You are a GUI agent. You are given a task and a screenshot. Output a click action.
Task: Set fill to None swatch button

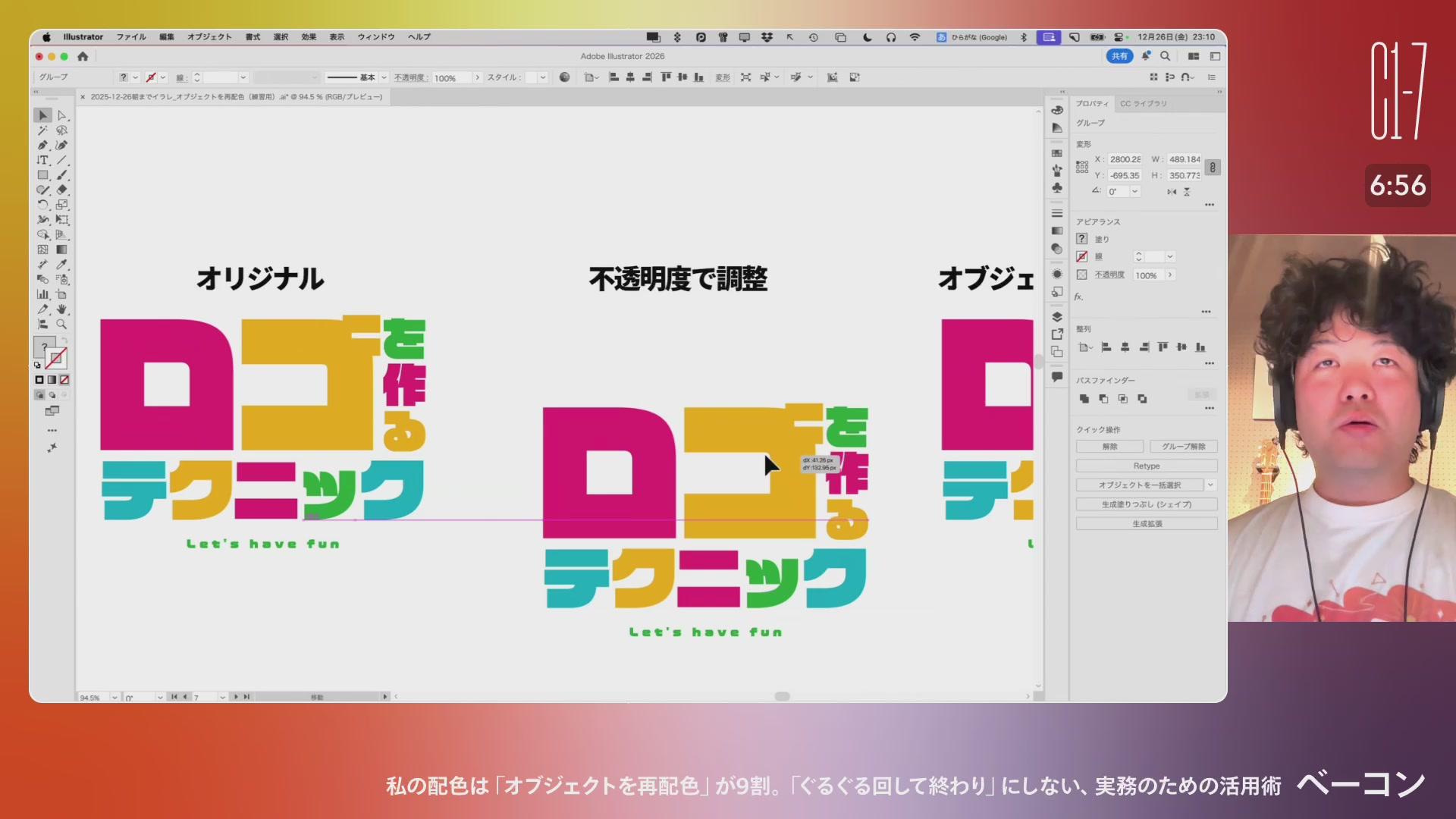(x=64, y=380)
